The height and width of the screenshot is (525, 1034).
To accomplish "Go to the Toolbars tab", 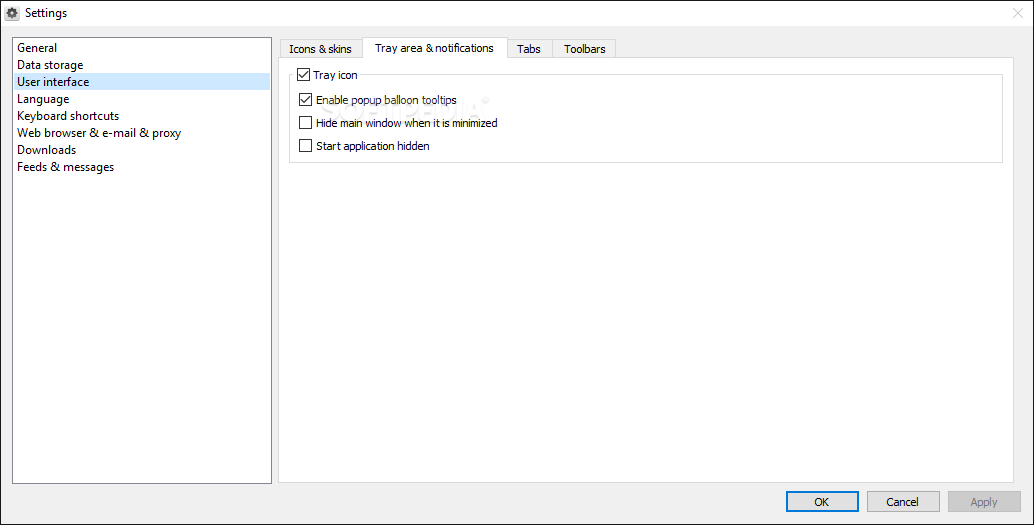I will point(584,49).
